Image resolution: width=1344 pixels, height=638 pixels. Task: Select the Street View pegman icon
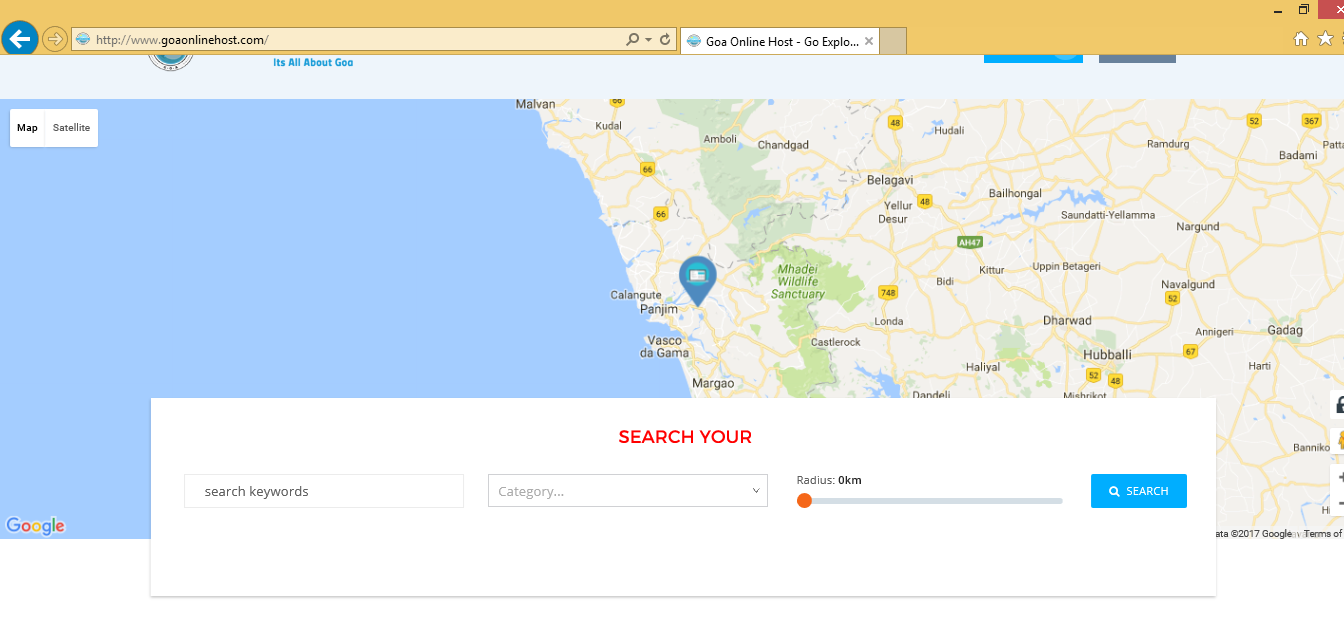coord(1338,441)
